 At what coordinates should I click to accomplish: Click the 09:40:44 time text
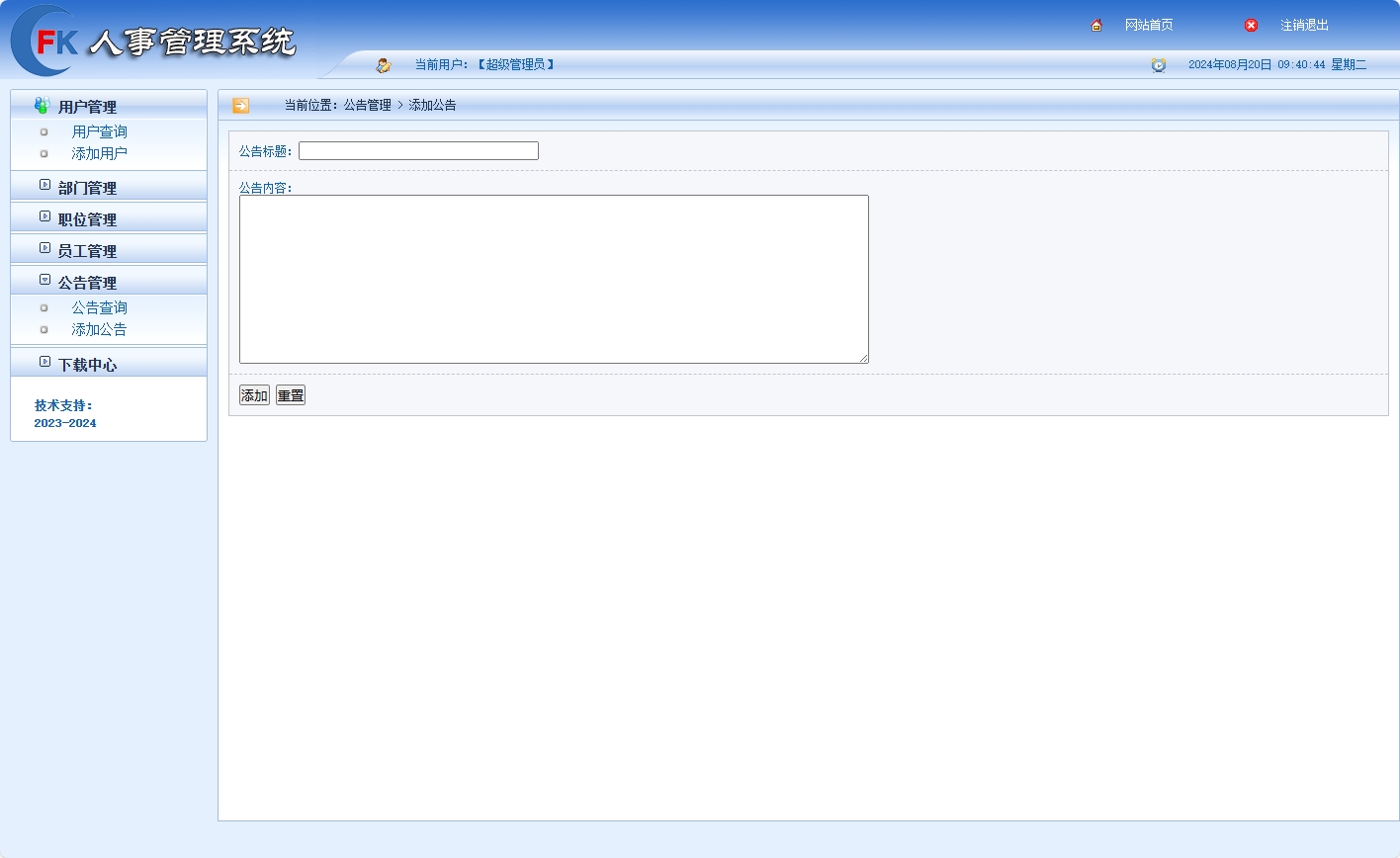click(1301, 65)
